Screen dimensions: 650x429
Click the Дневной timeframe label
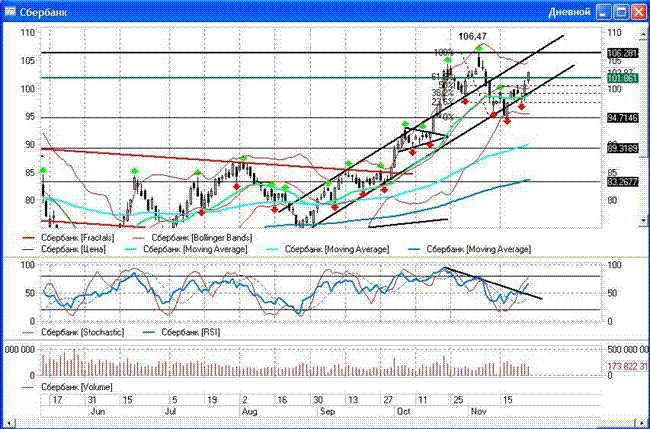[x=569, y=12]
